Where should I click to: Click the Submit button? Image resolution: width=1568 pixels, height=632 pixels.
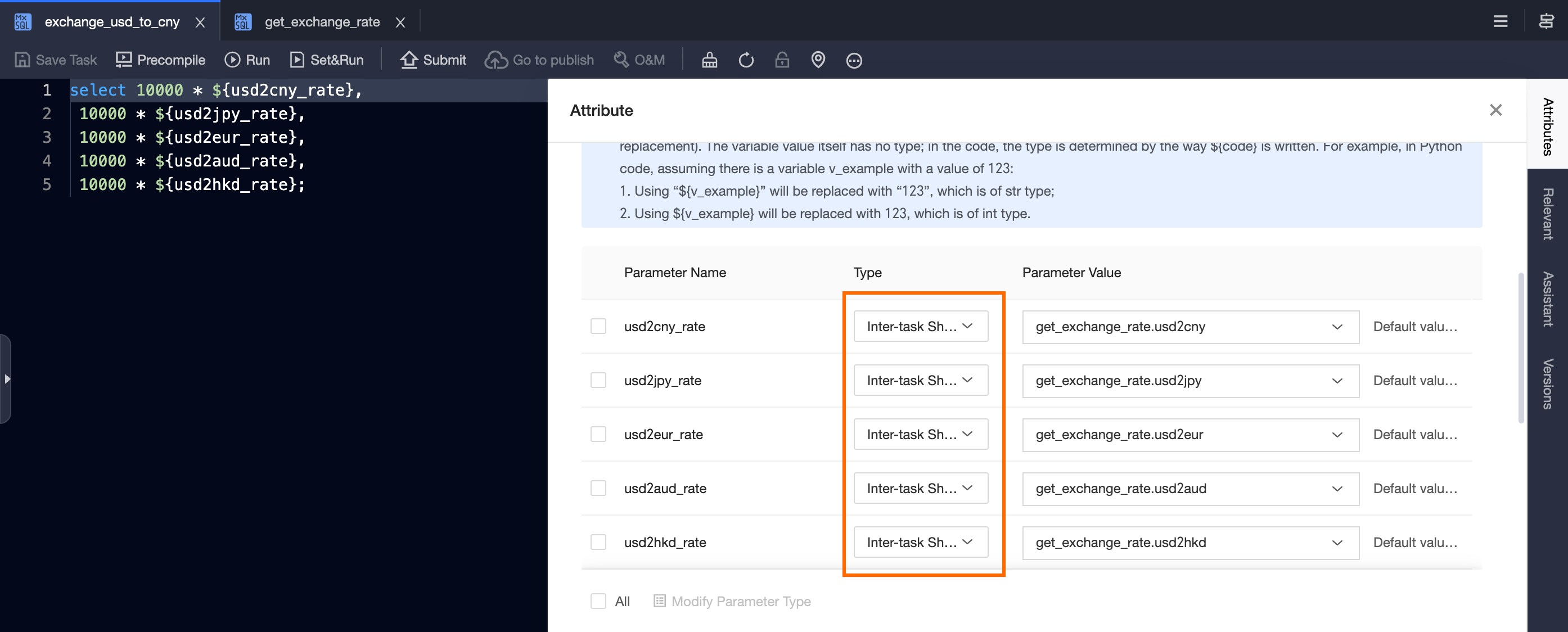point(433,60)
